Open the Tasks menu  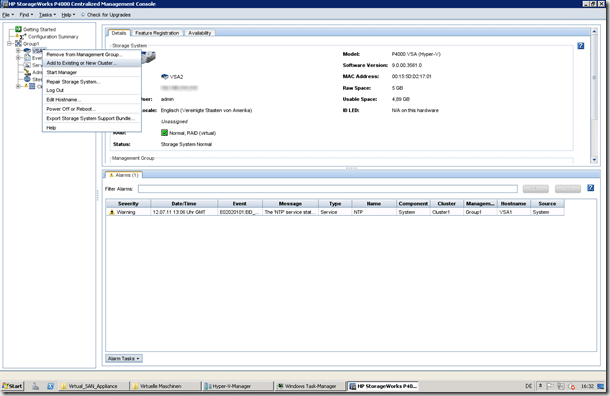[47, 15]
